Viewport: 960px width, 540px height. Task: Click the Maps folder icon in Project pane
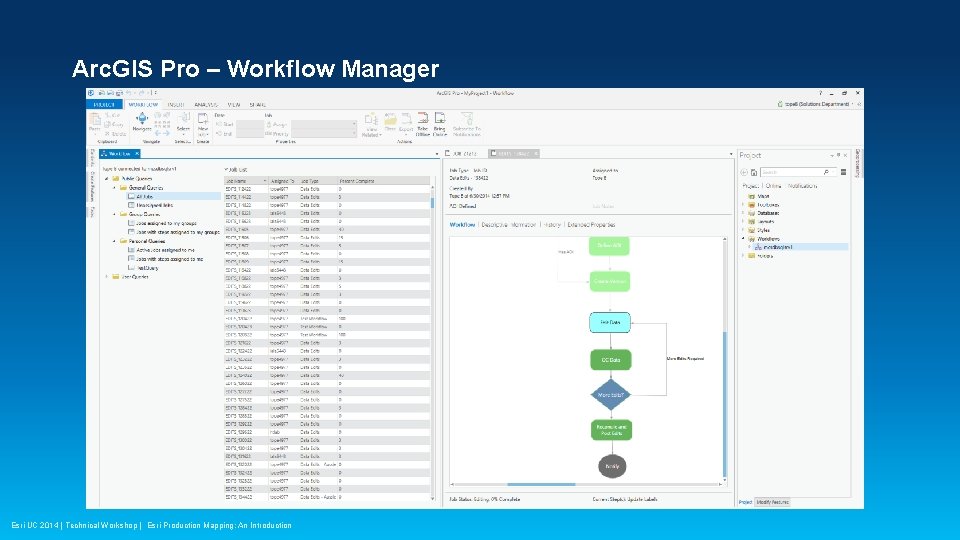pos(751,197)
